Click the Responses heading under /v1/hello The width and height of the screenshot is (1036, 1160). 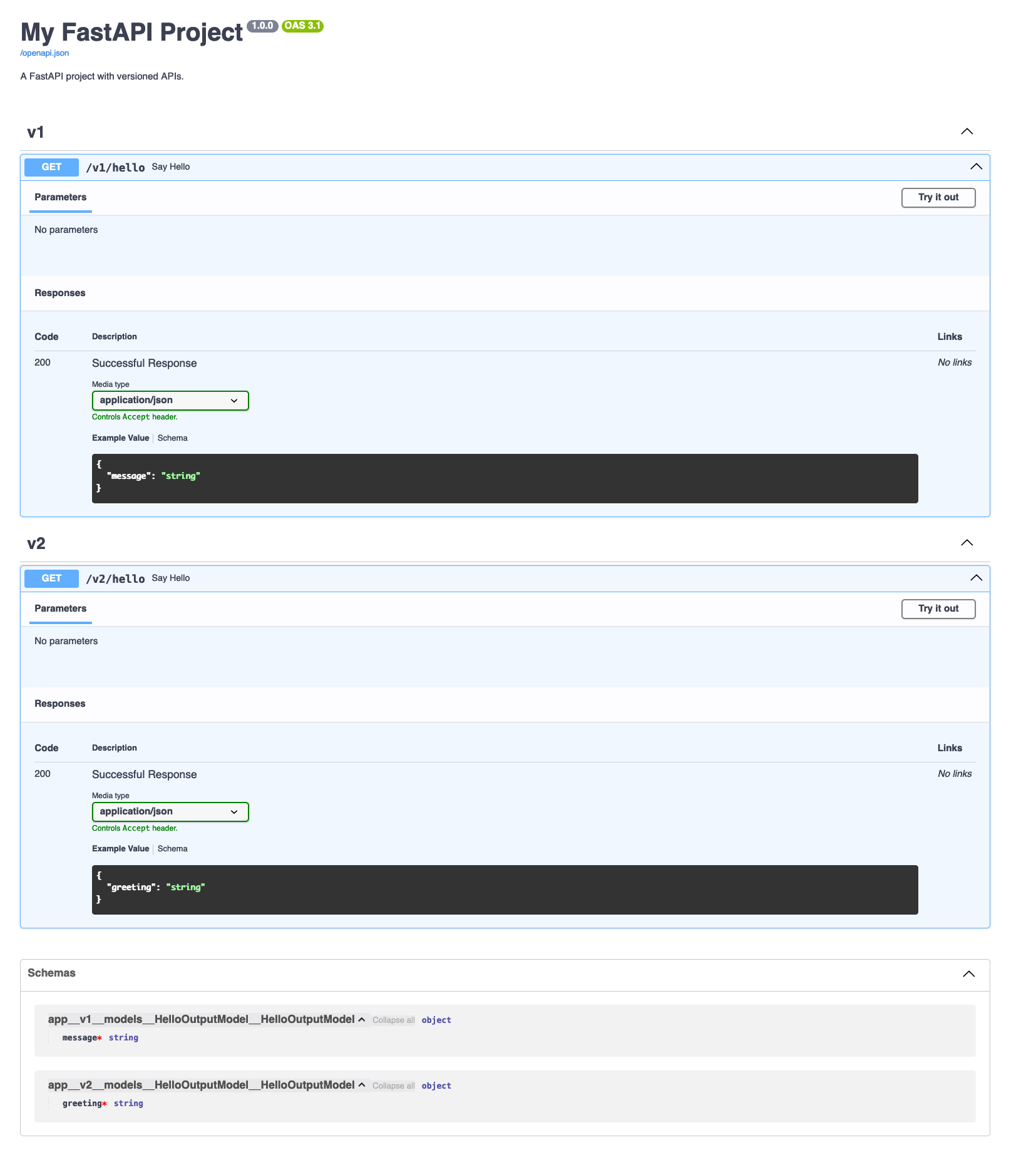click(60, 293)
